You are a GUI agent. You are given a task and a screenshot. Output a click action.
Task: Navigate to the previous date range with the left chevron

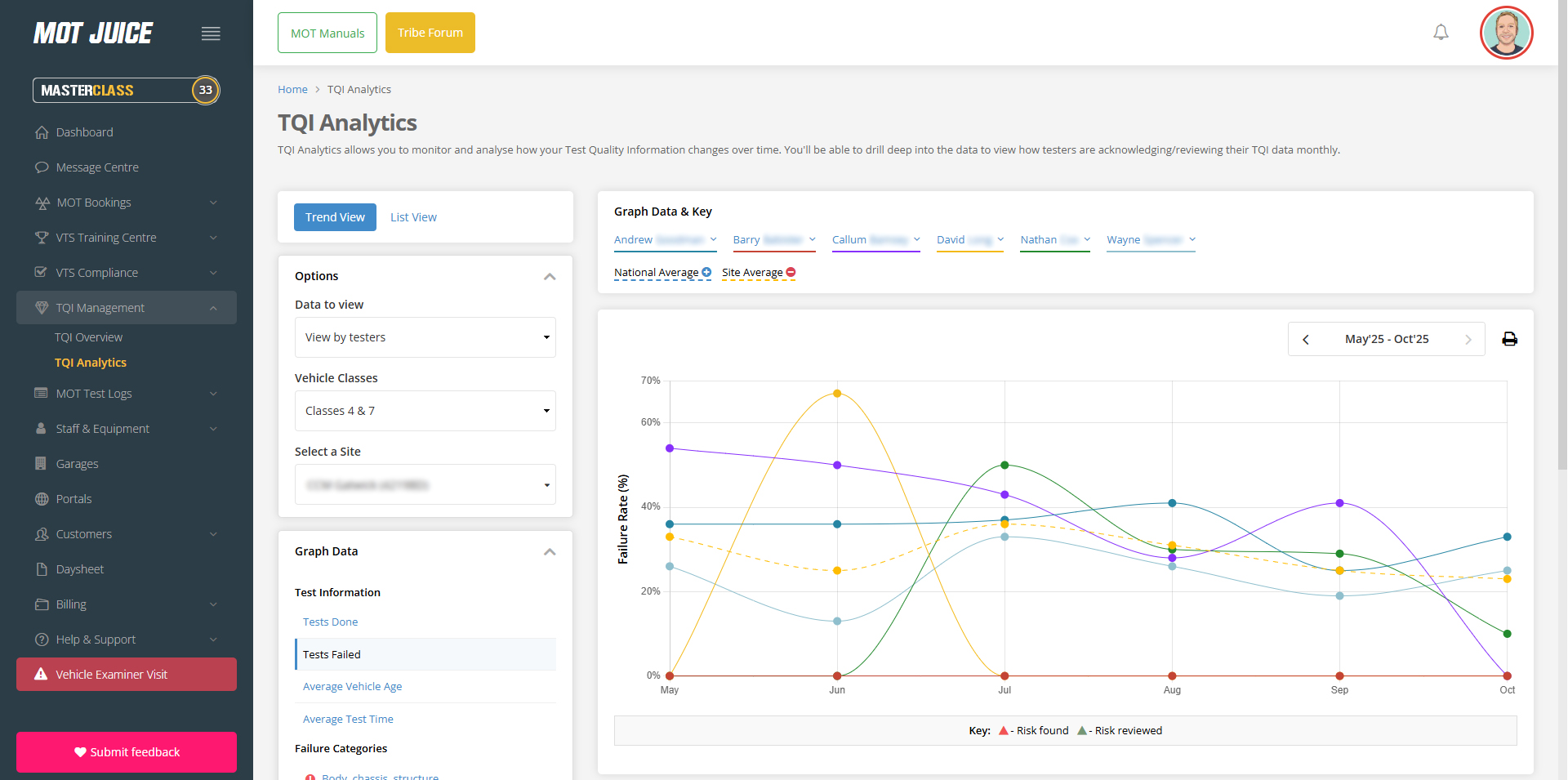1305,339
